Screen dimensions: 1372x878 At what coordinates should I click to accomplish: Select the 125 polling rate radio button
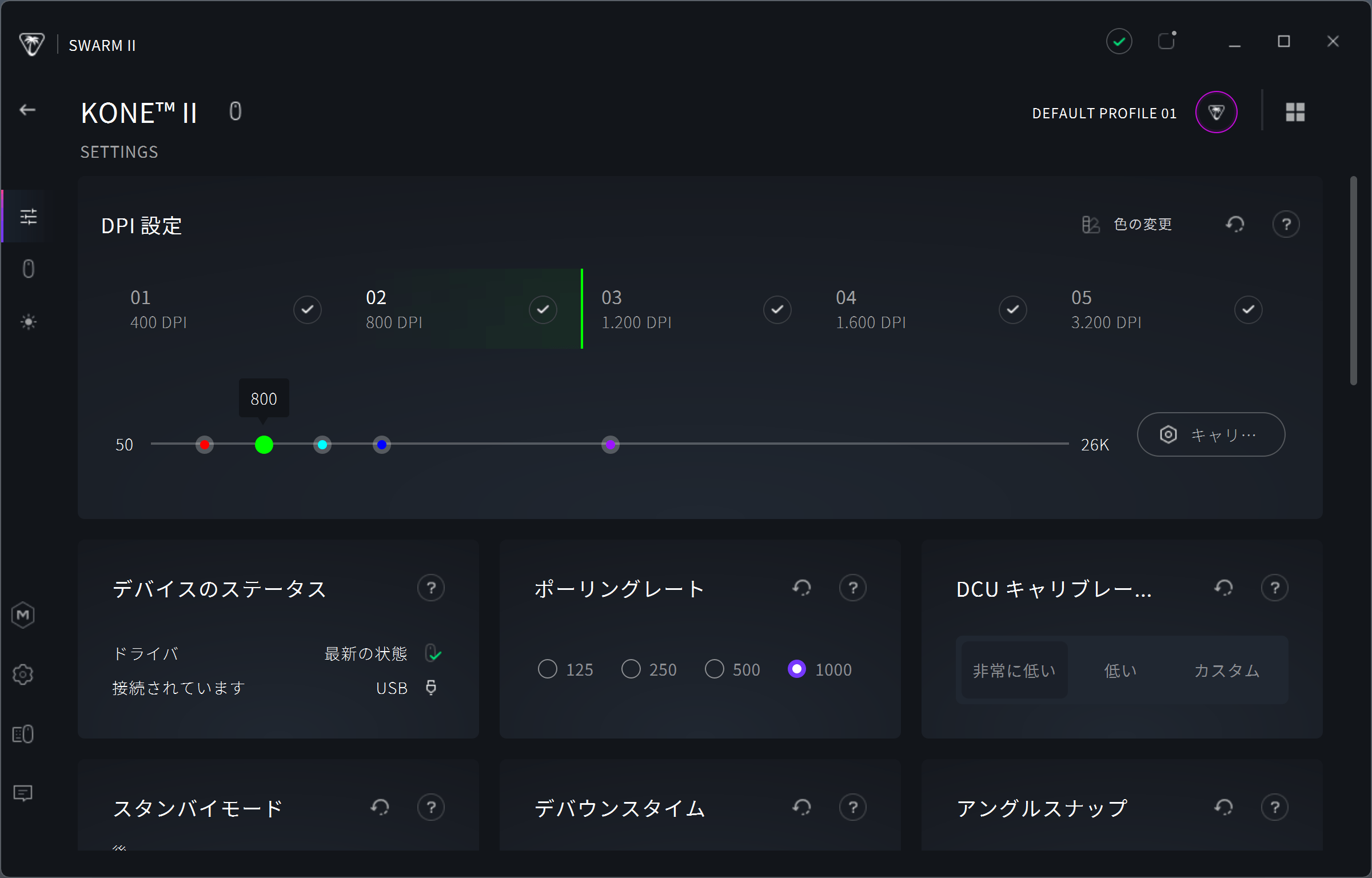(548, 669)
